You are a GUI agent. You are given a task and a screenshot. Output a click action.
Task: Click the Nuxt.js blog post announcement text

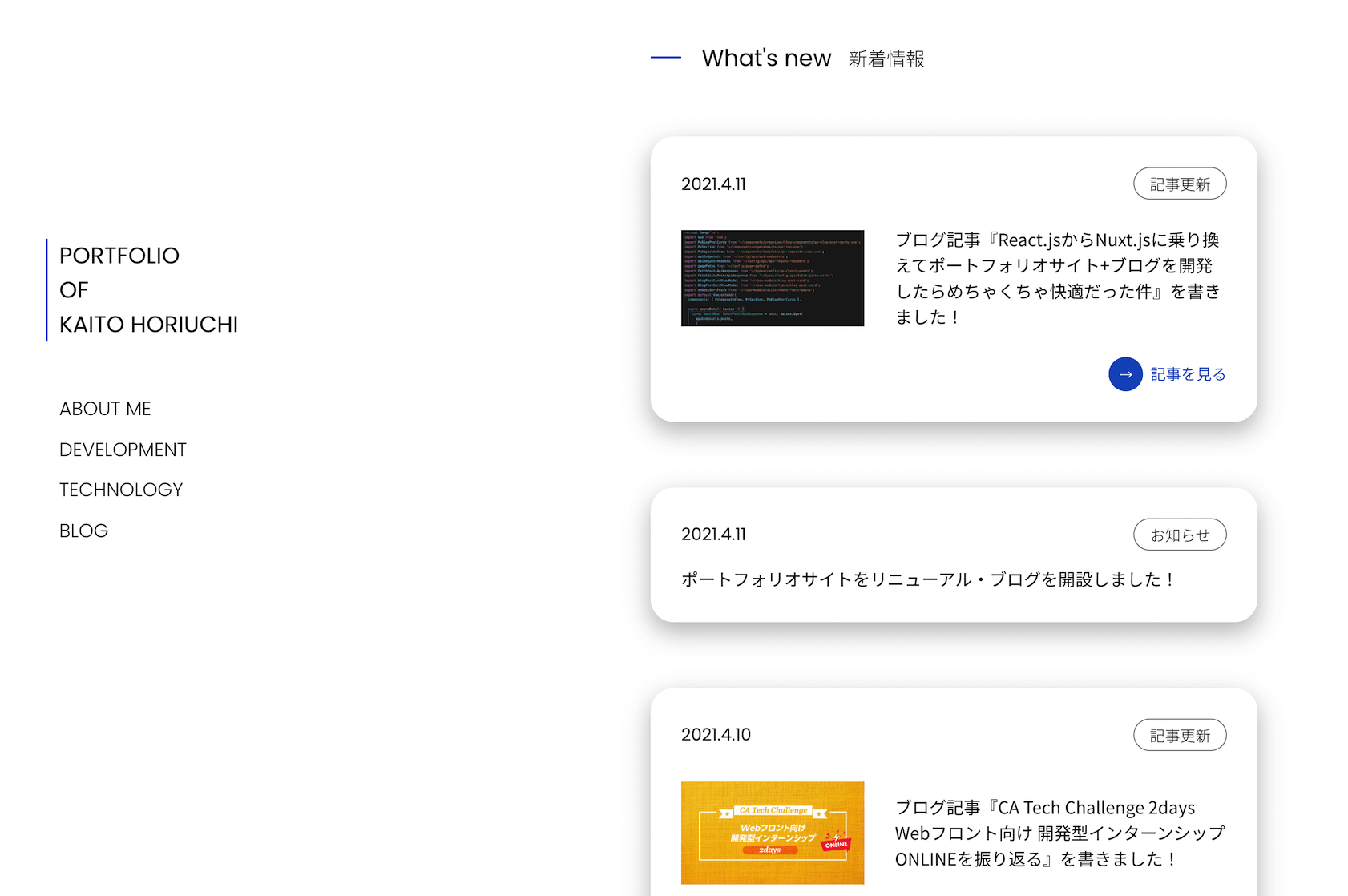(1058, 277)
